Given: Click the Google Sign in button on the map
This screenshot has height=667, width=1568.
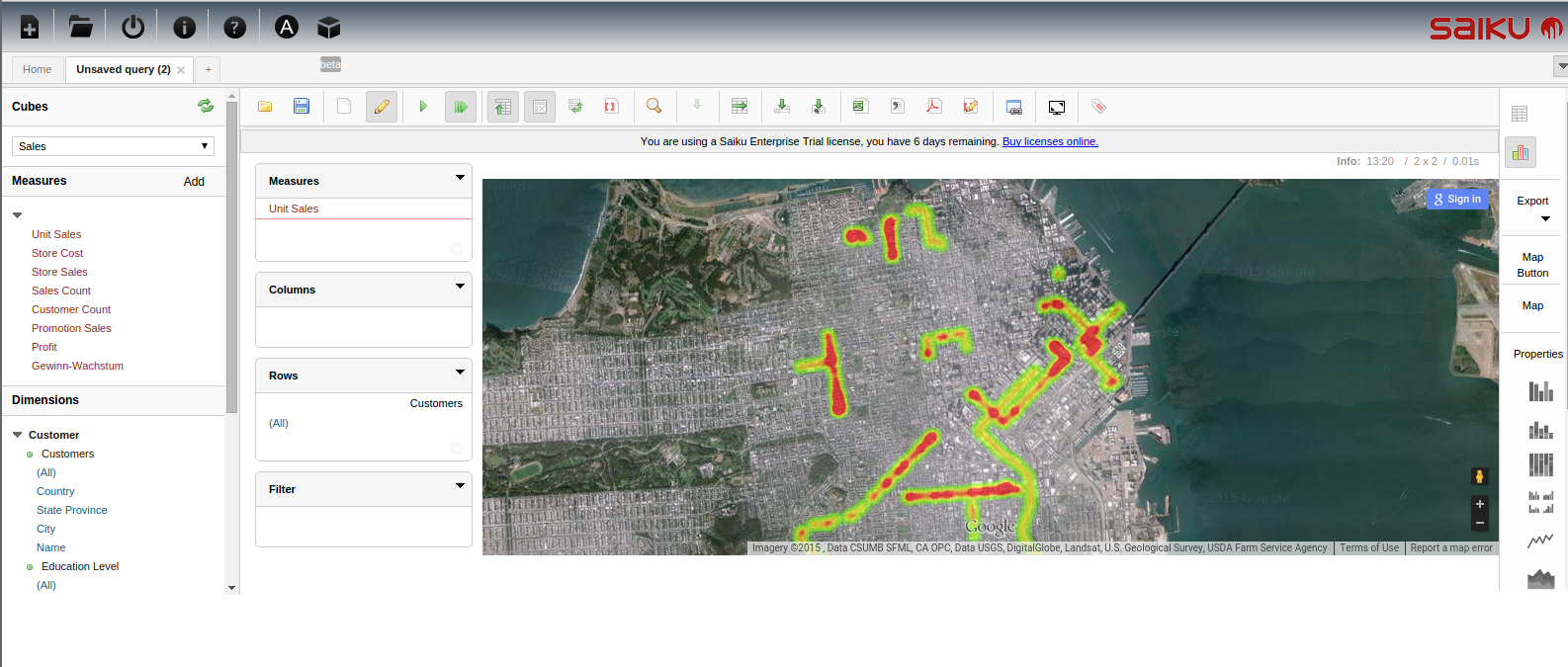Looking at the screenshot, I should point(1457,199).
